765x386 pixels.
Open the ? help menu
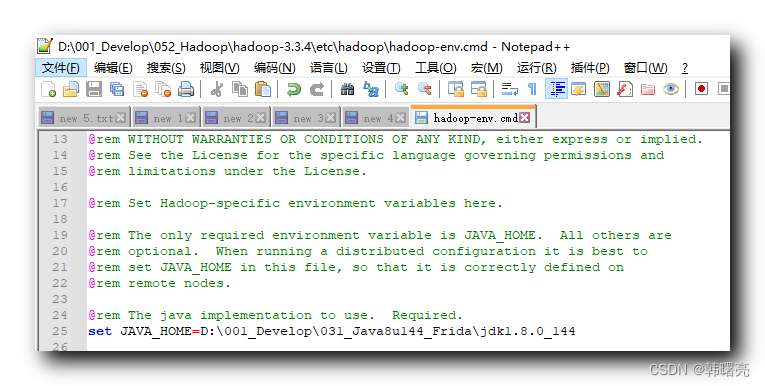coord(685,68)
